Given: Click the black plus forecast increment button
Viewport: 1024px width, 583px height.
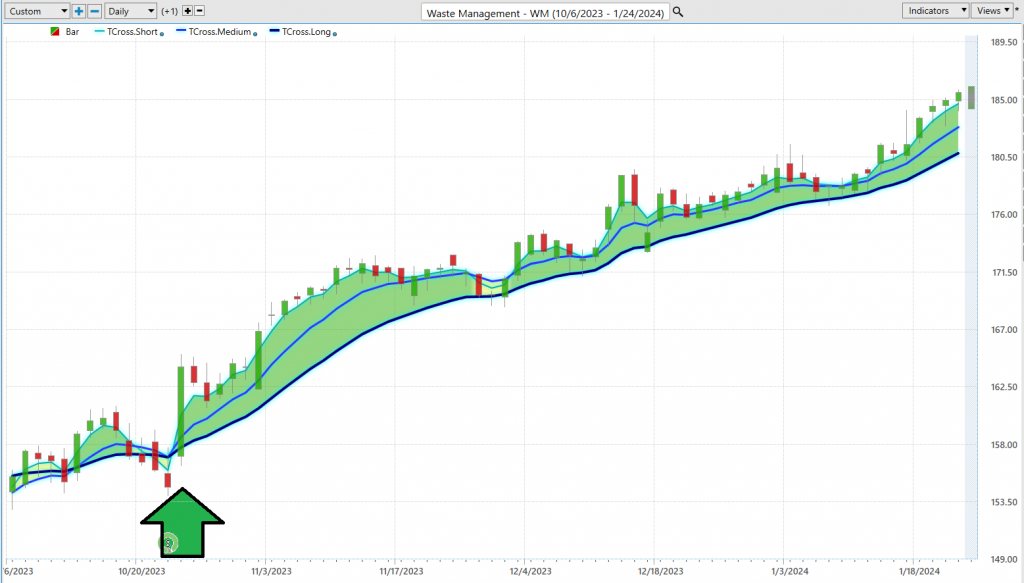Looking at the screenshot, I should click(x=187, y=11).
